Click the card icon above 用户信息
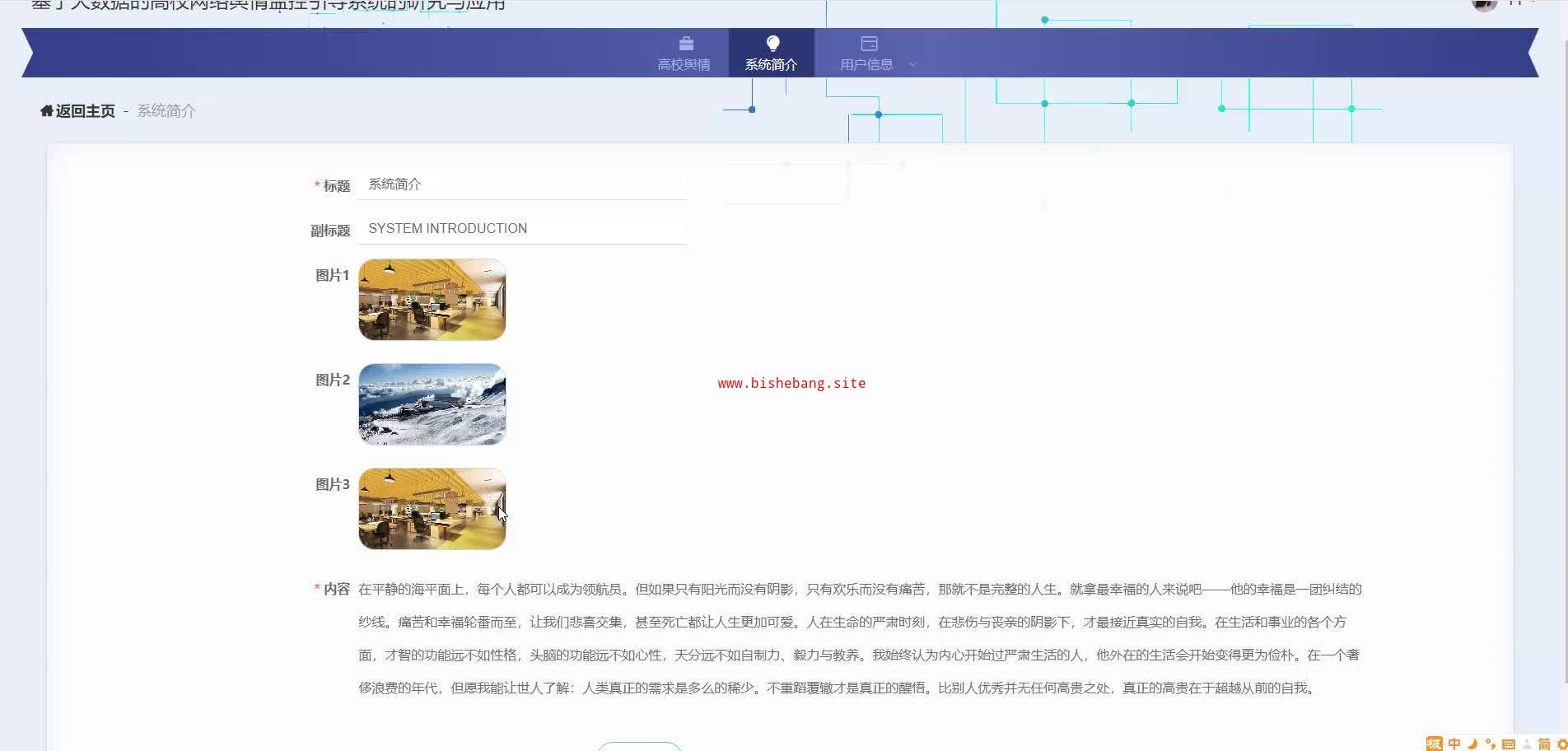 click(x=869, y=44)
